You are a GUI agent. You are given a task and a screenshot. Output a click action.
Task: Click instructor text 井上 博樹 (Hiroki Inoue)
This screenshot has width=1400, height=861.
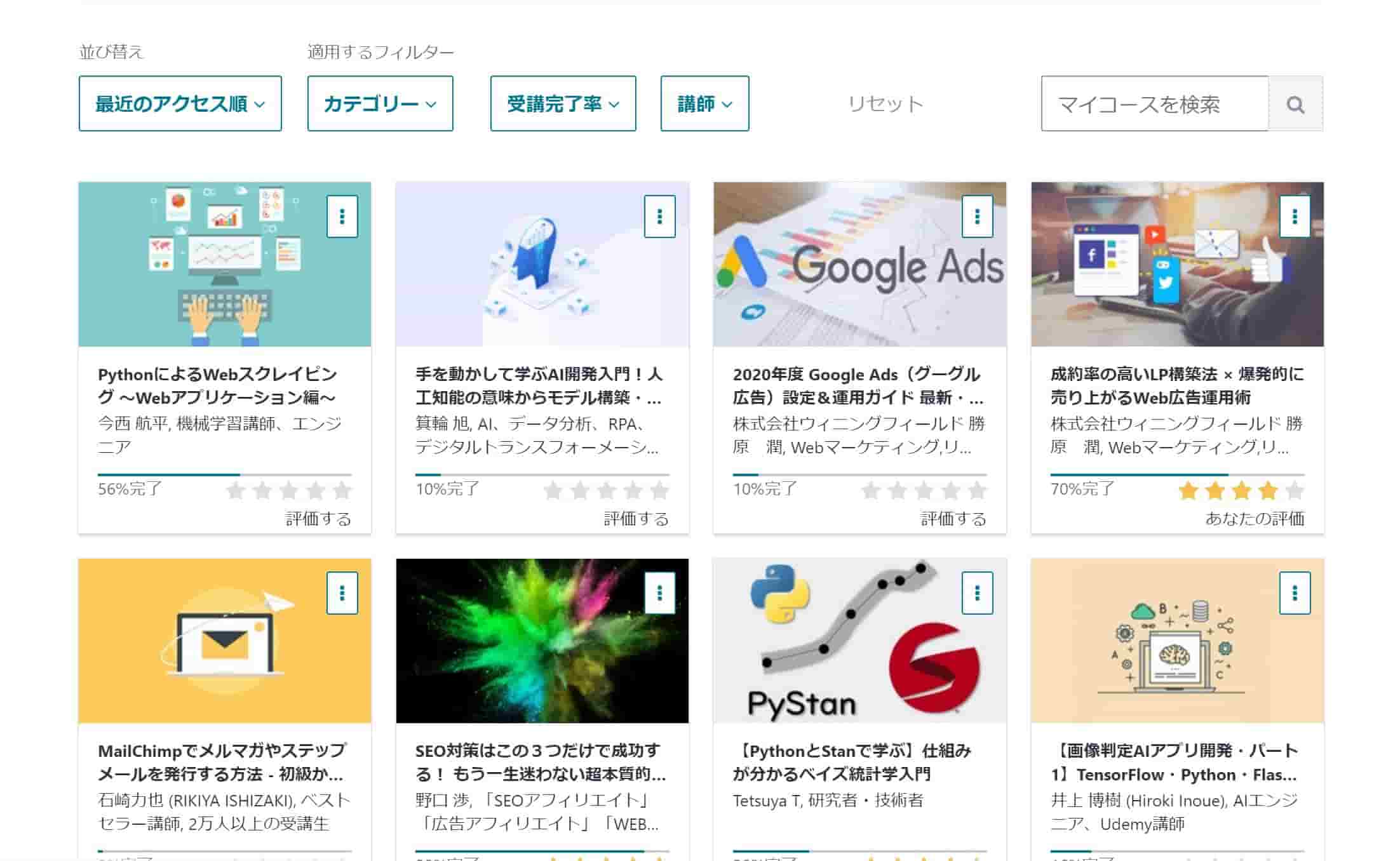(1175, 812)
